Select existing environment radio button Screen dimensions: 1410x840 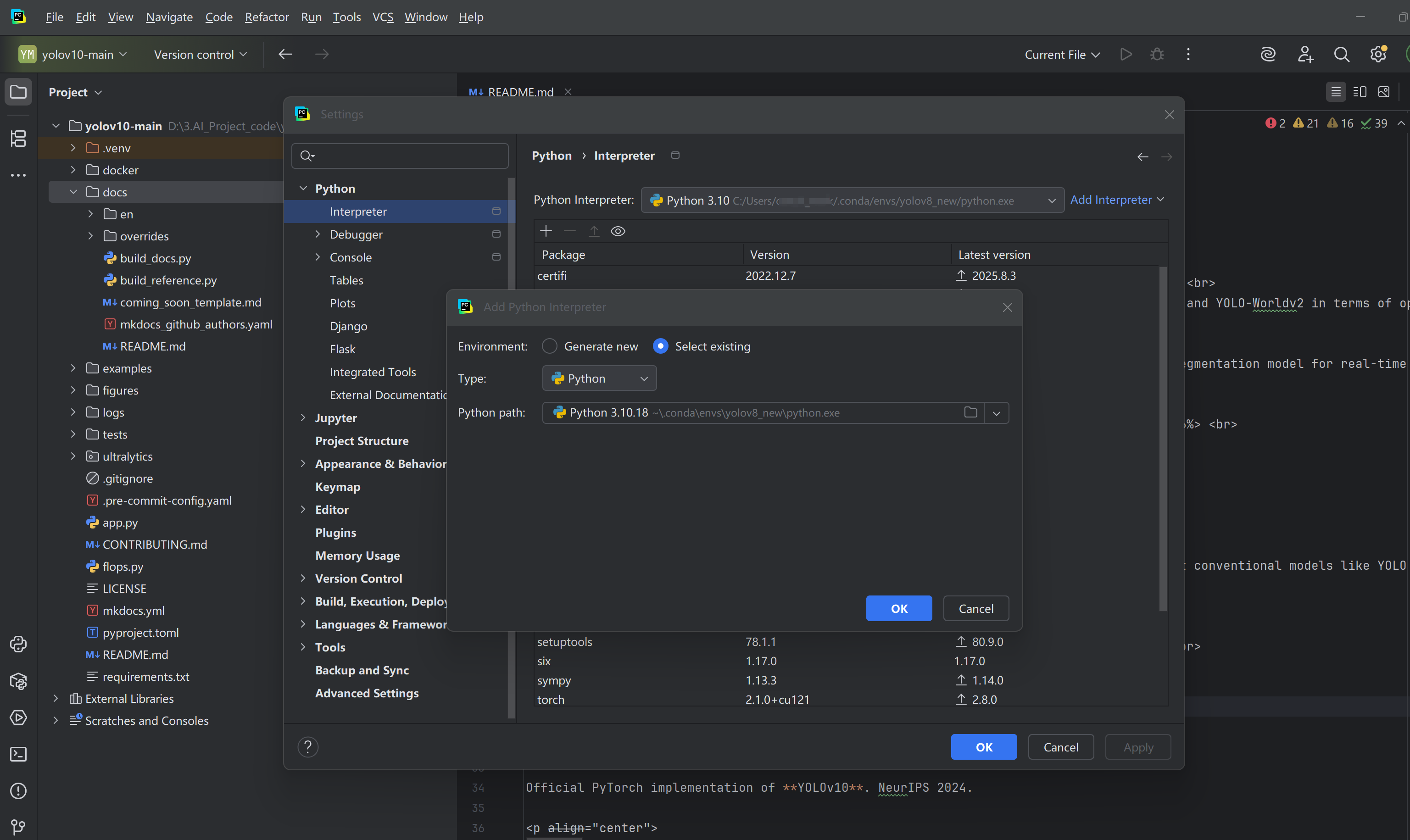(660, 346)
